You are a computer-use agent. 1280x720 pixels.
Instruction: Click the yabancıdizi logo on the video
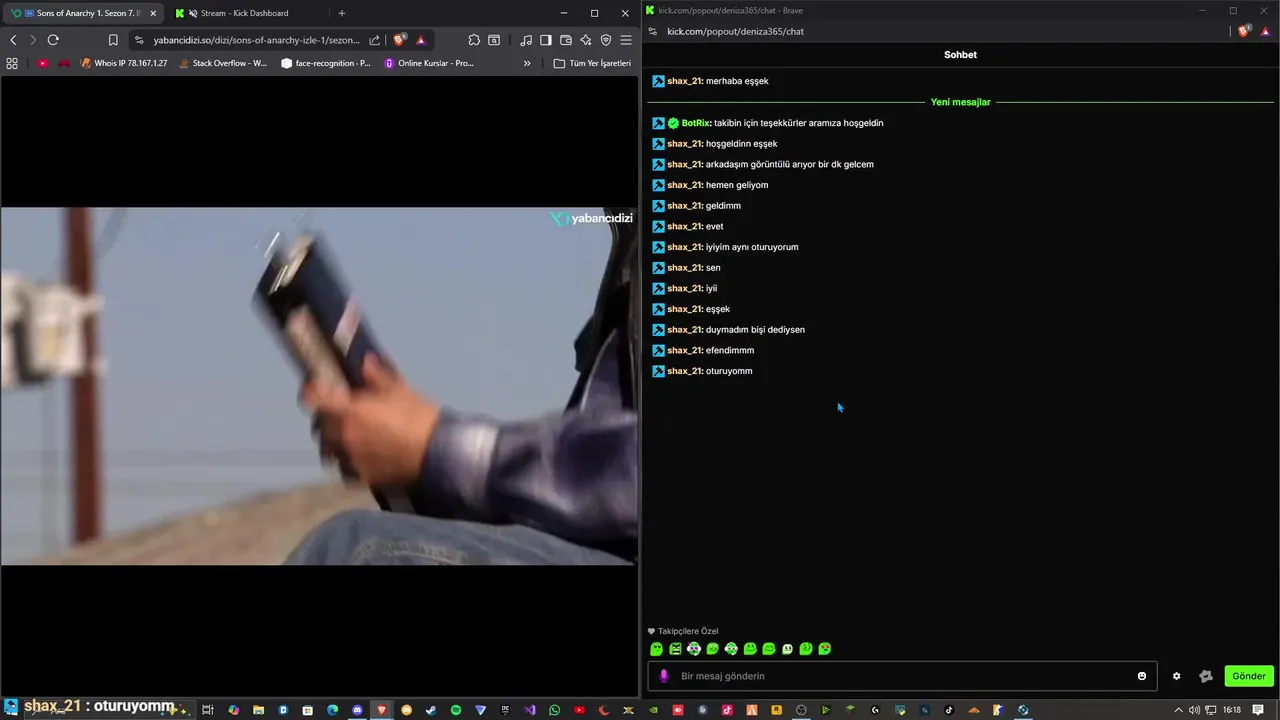click(592, 218)
